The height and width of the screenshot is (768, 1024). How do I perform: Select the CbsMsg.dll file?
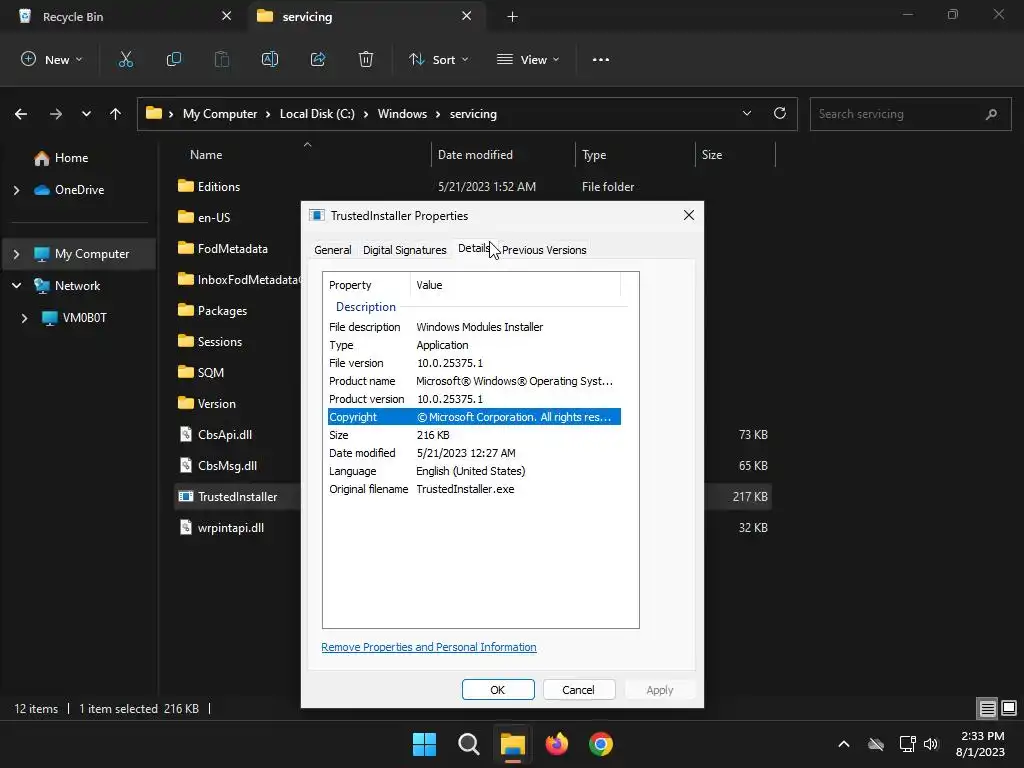[x=227, y=466]
